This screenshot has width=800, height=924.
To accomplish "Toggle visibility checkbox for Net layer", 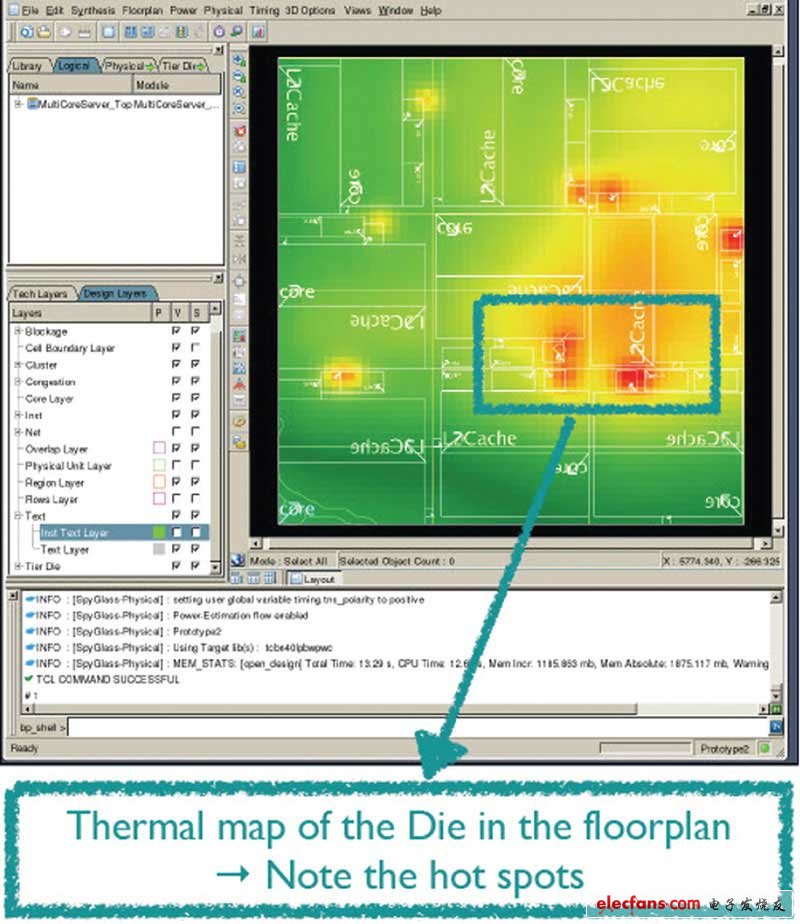I will (x=177, y=432).
